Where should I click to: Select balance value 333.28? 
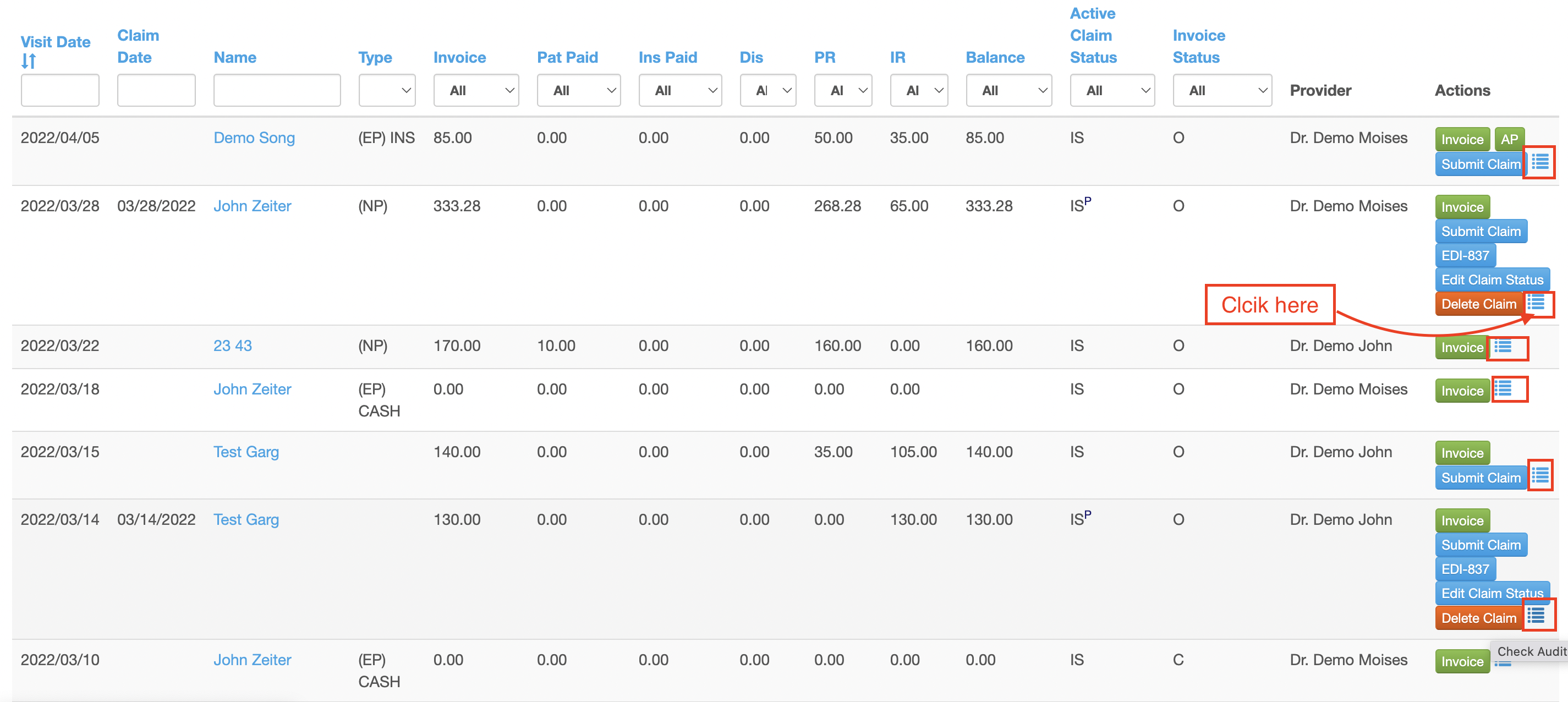coord(989,206)
